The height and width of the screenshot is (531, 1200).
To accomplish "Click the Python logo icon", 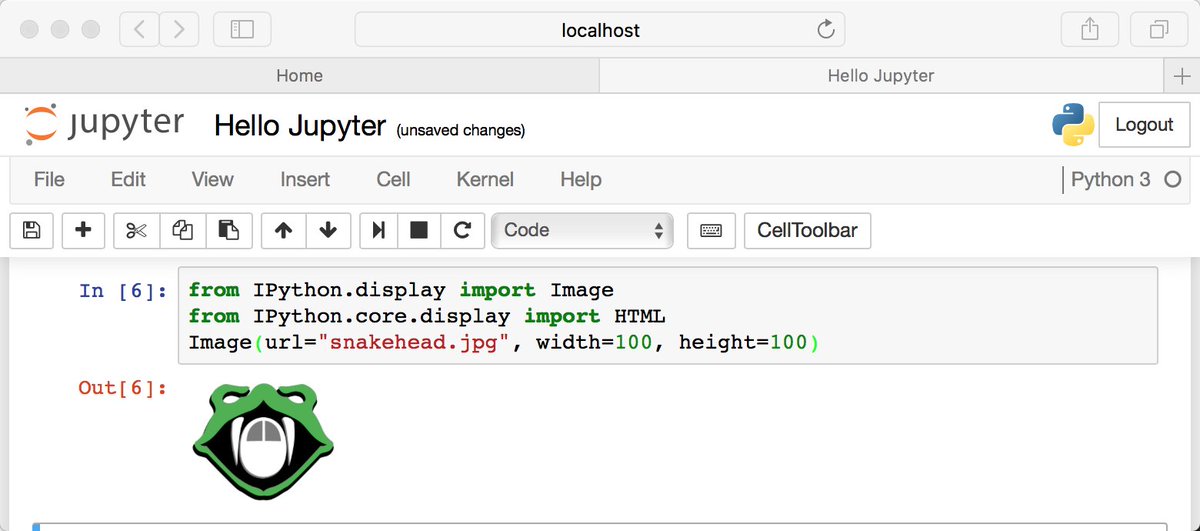I will pyautogui.click(x=1072, y=124).
